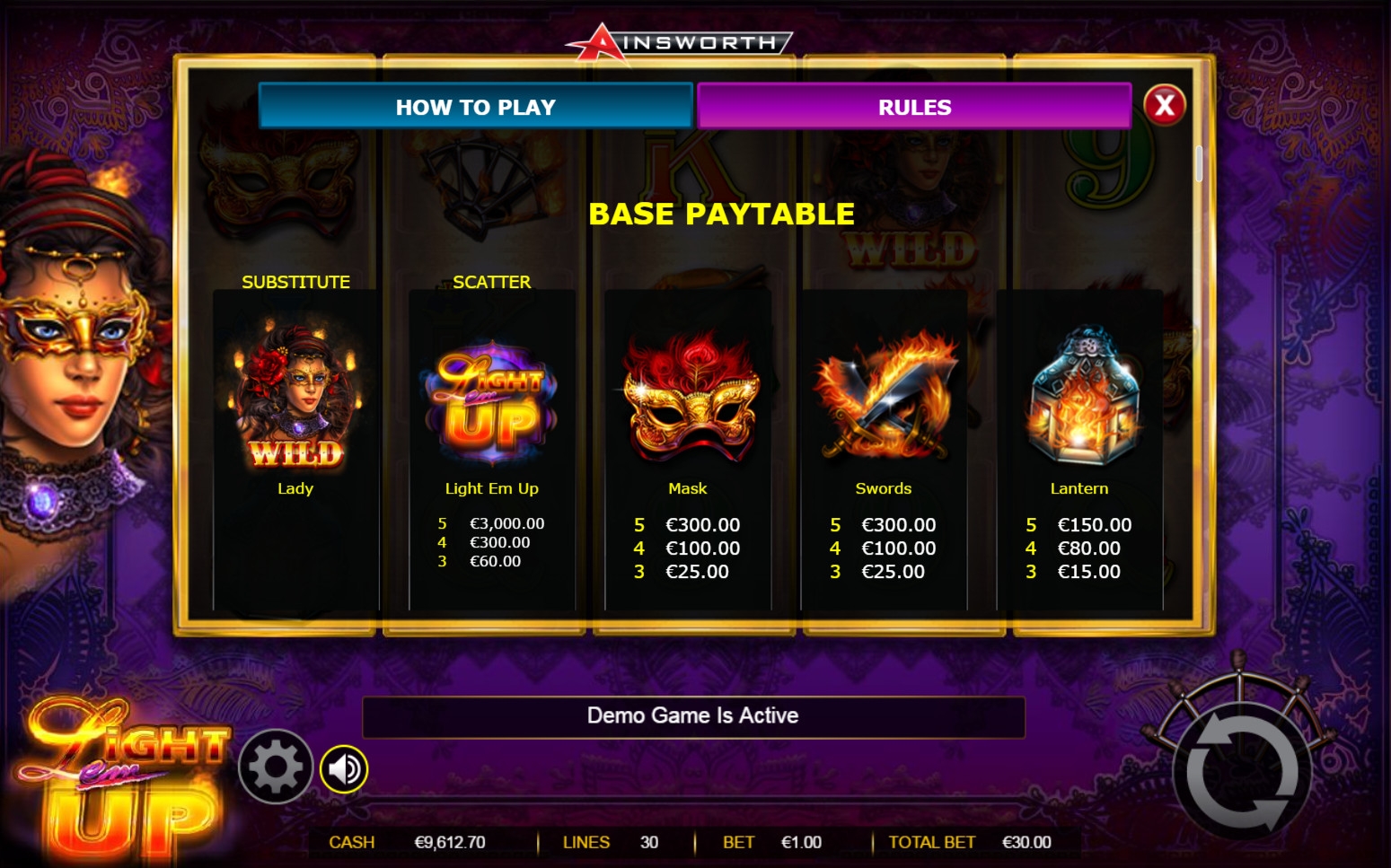
Task: Click the Demo Game Is Active banner
Action: coord(693,716)
